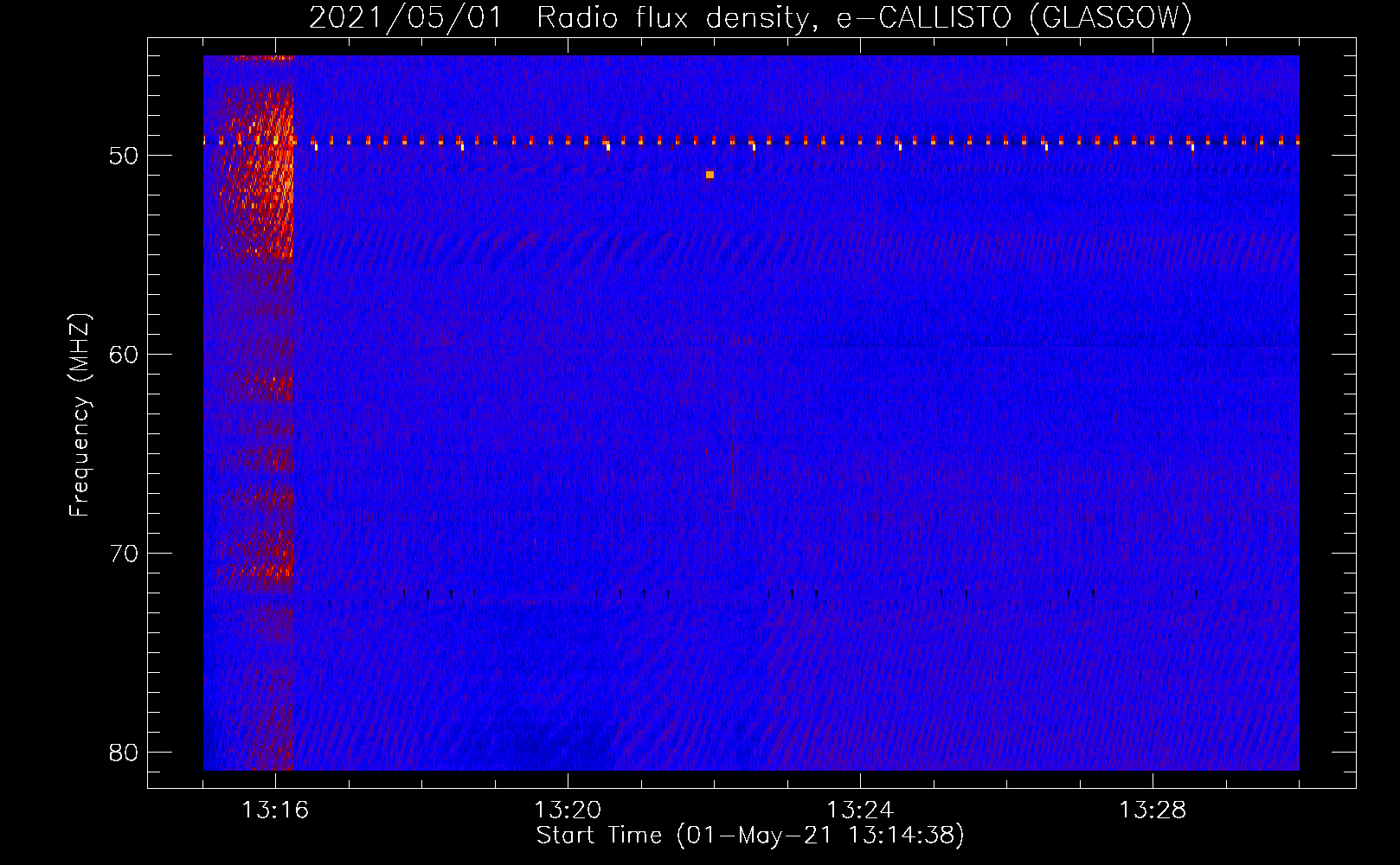The image size is (1400, 865).
Task: Click the isolated orange square spot near 51 MHz
Action: (710, 175)
